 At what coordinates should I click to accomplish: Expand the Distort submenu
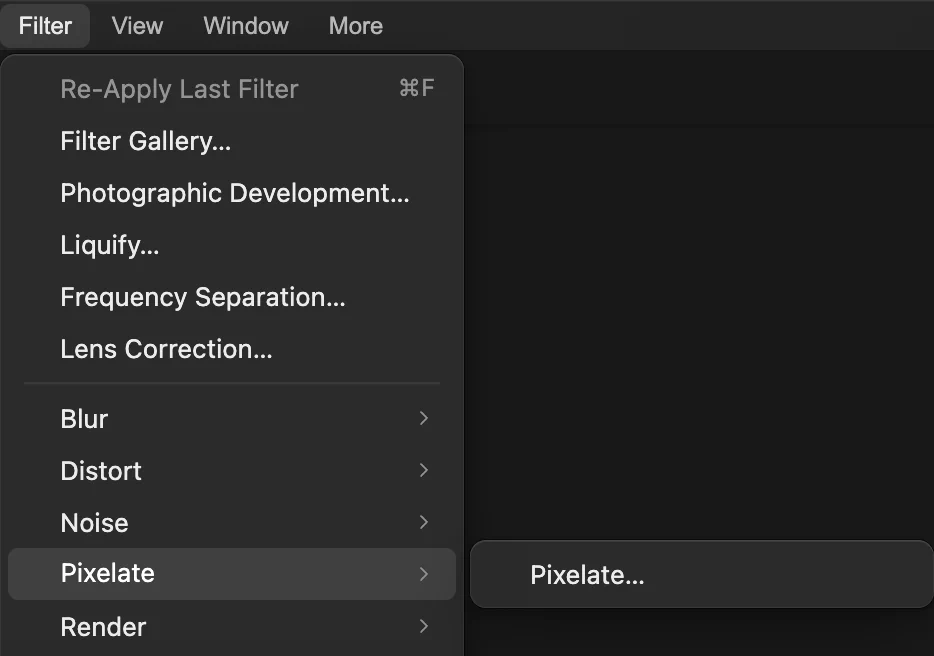pyautogui.click(x=232, y=471)
